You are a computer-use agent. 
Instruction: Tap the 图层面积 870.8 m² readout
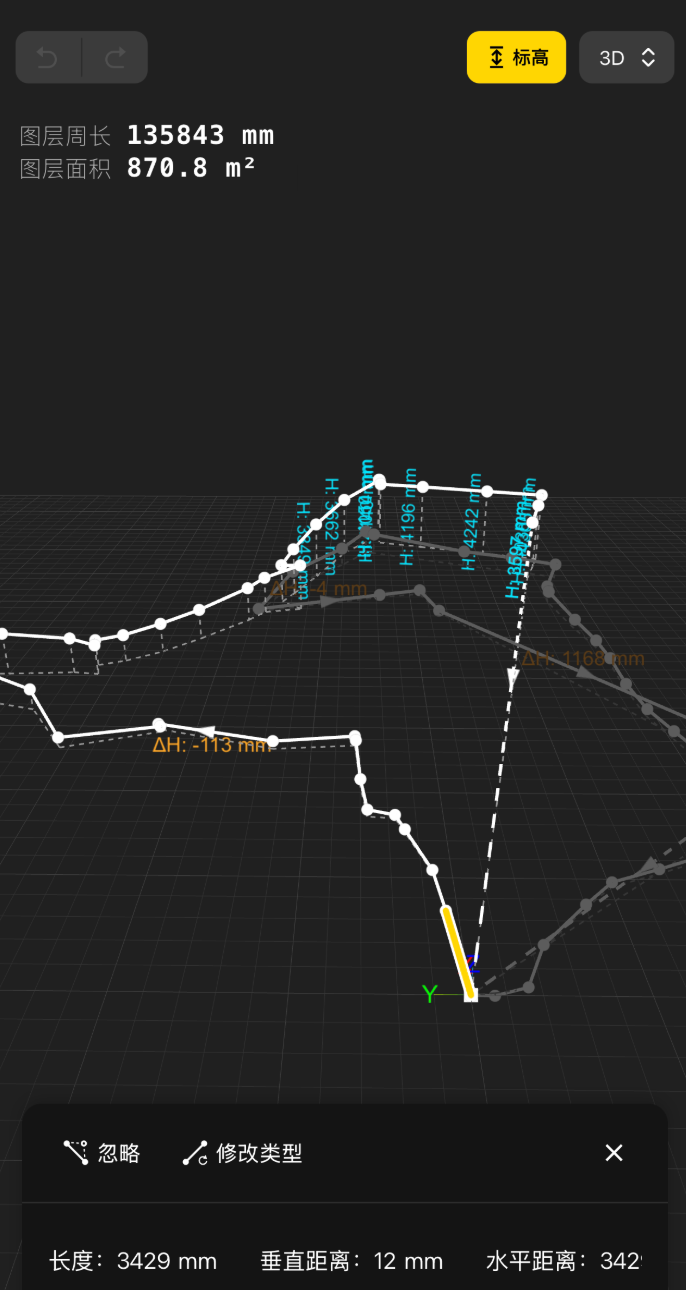[138, 168]
